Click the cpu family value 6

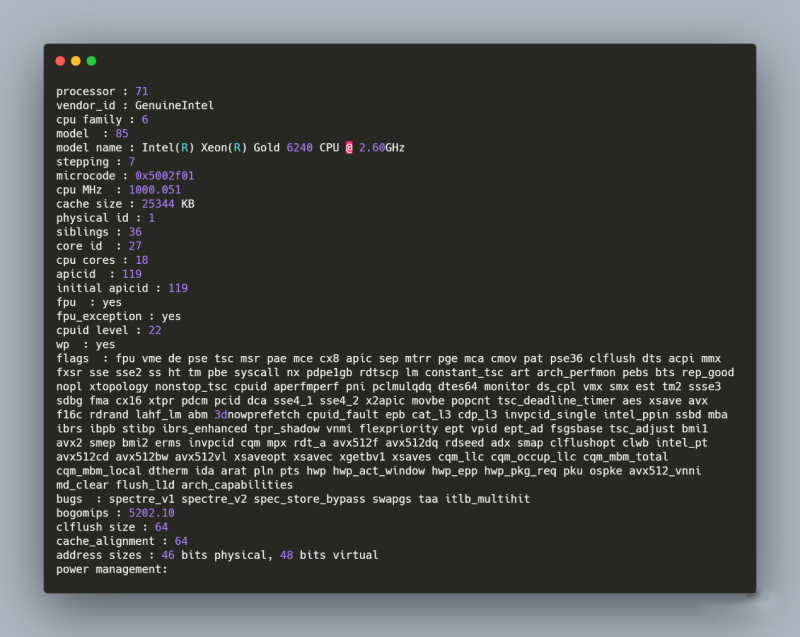pos(145,119)
